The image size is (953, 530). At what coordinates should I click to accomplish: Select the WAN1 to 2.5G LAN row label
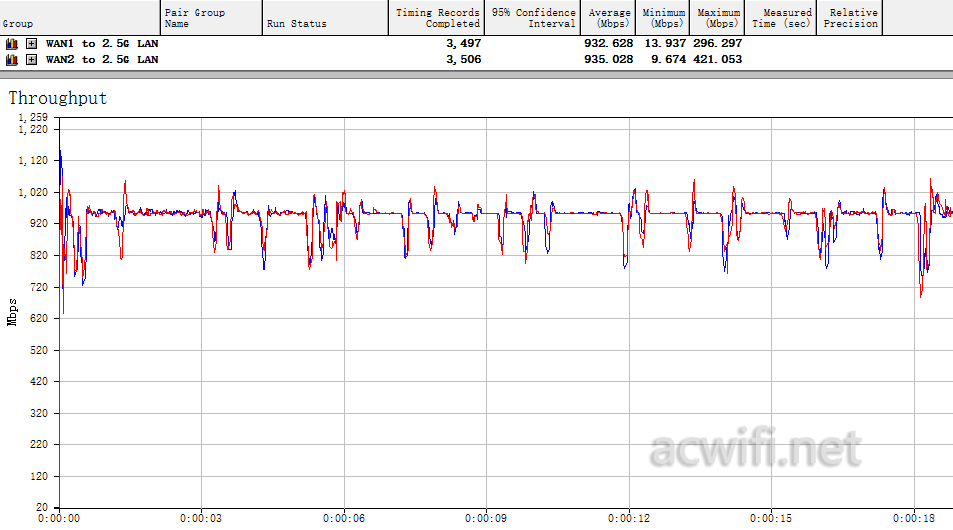(102, 44)
